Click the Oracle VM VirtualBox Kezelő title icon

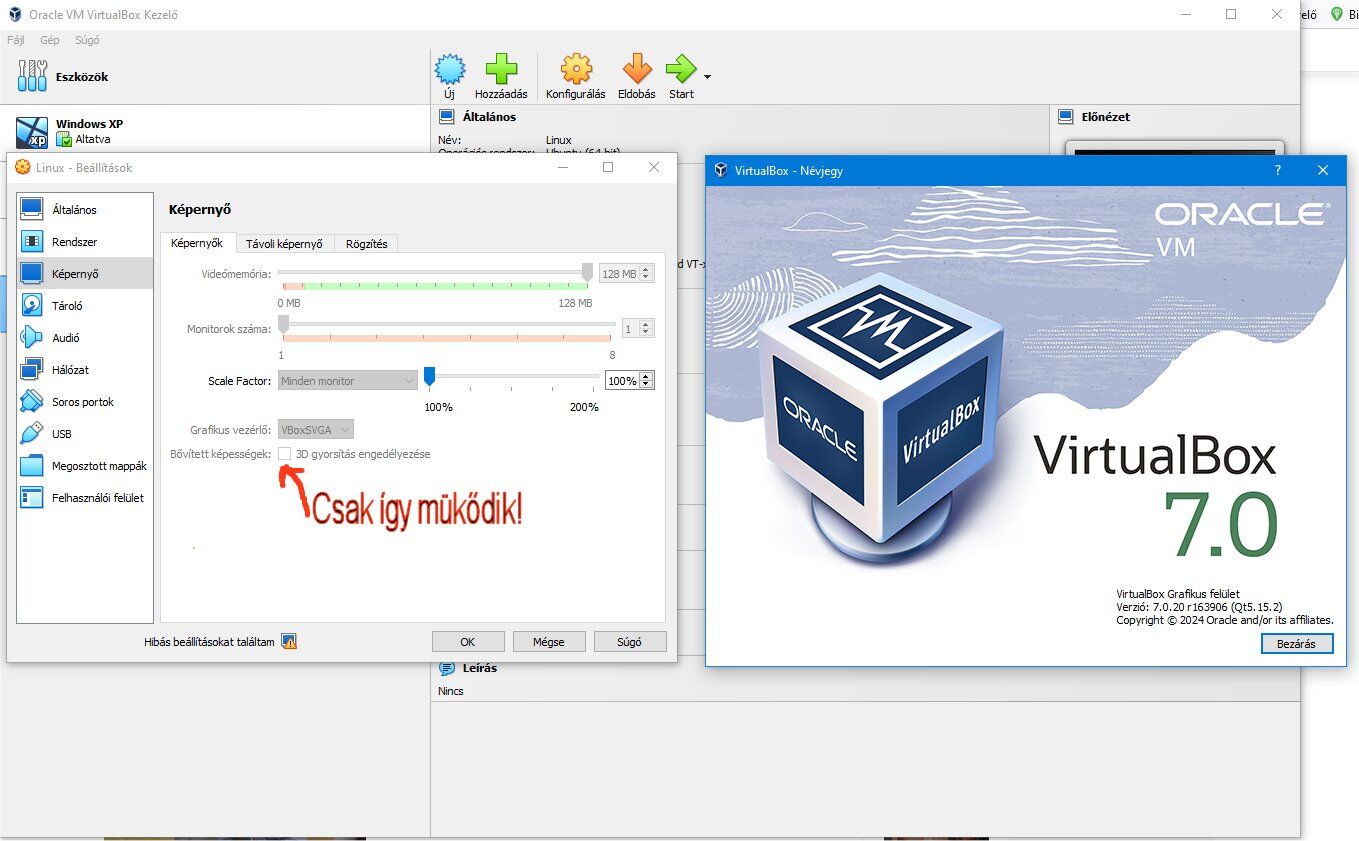coord(13,15)
